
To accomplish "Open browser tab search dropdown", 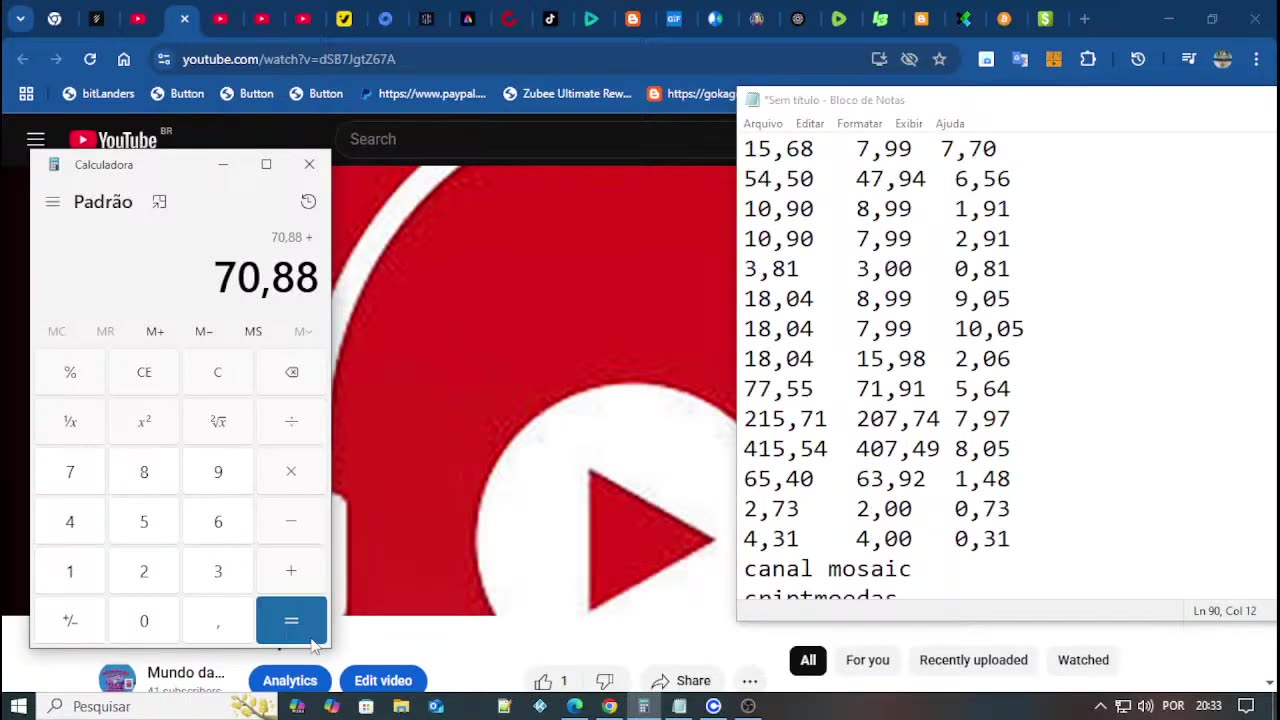I will coord(20,19).
